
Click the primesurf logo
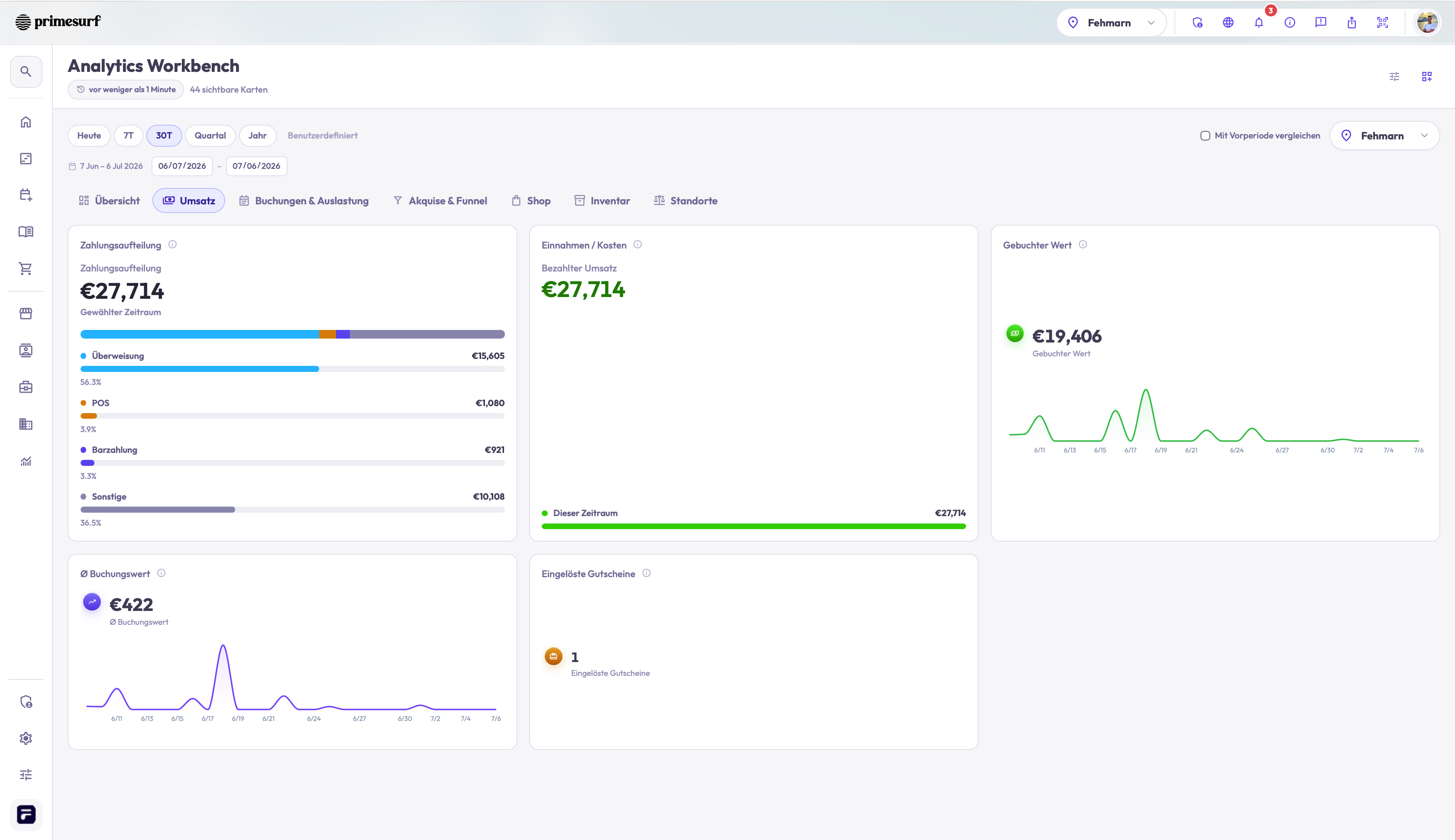click(x=58, y=22)
